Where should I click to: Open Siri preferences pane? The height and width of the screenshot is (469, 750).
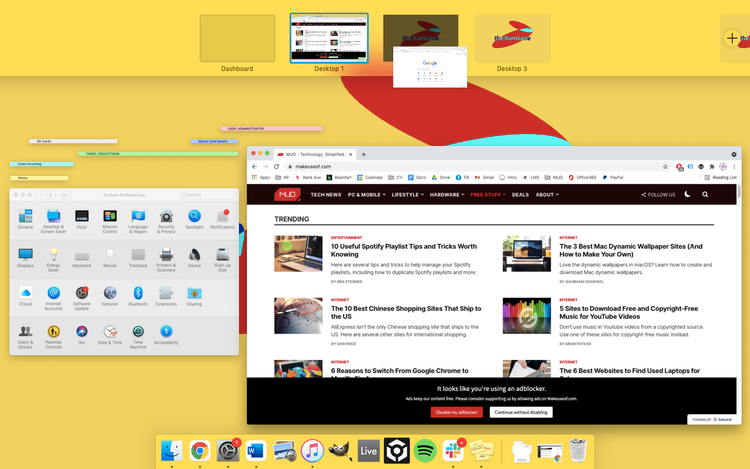coord(82,335)
